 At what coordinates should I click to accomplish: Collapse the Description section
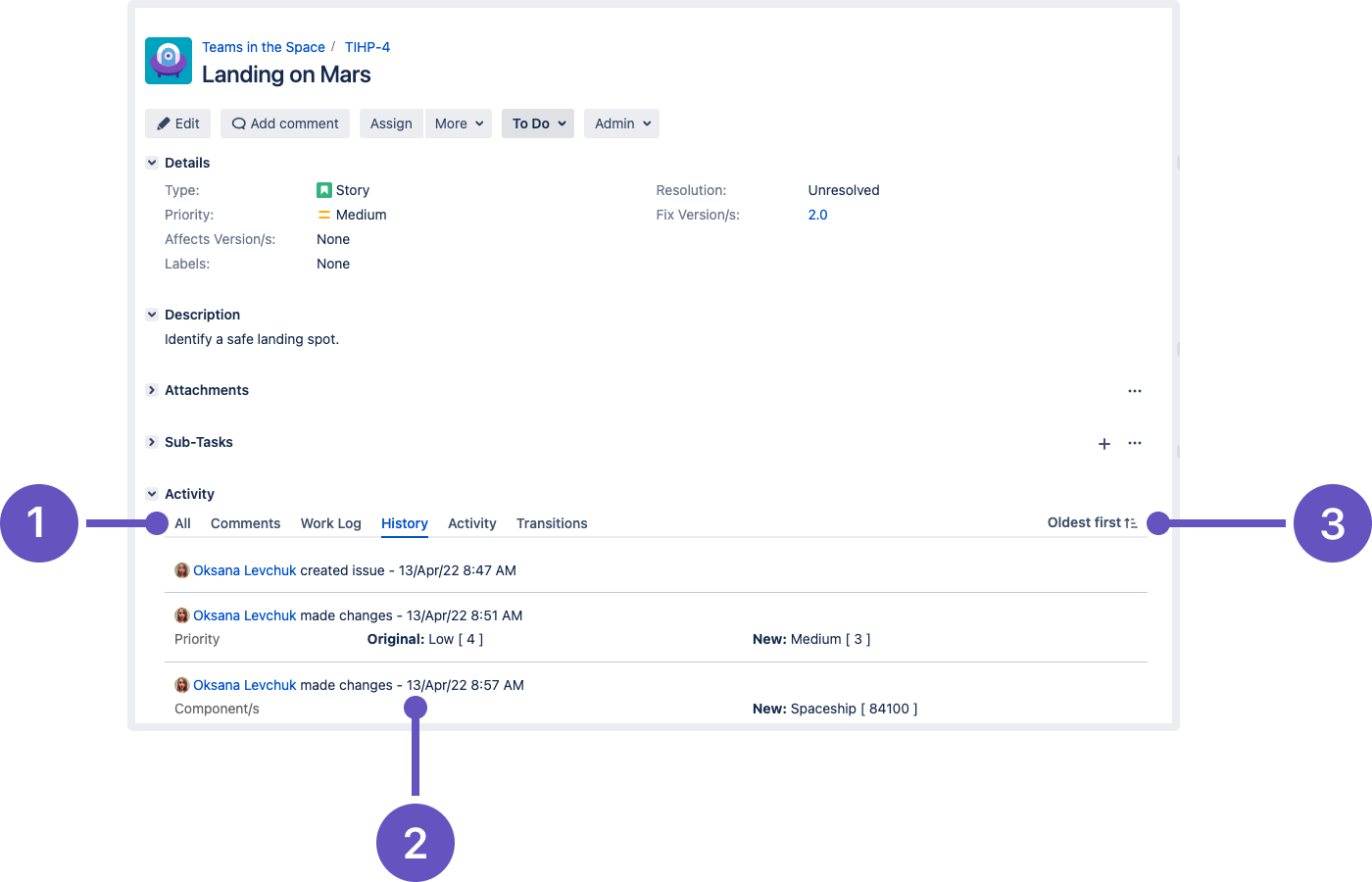(x=152, y=315)
